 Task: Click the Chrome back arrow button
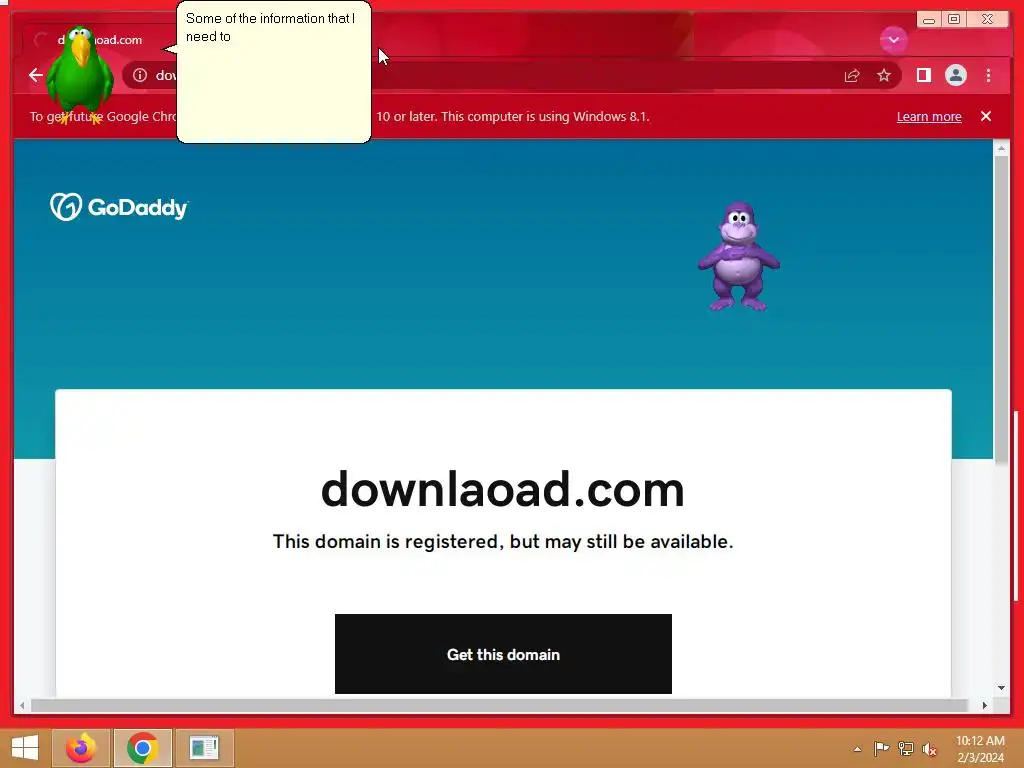tap(36, 75)
